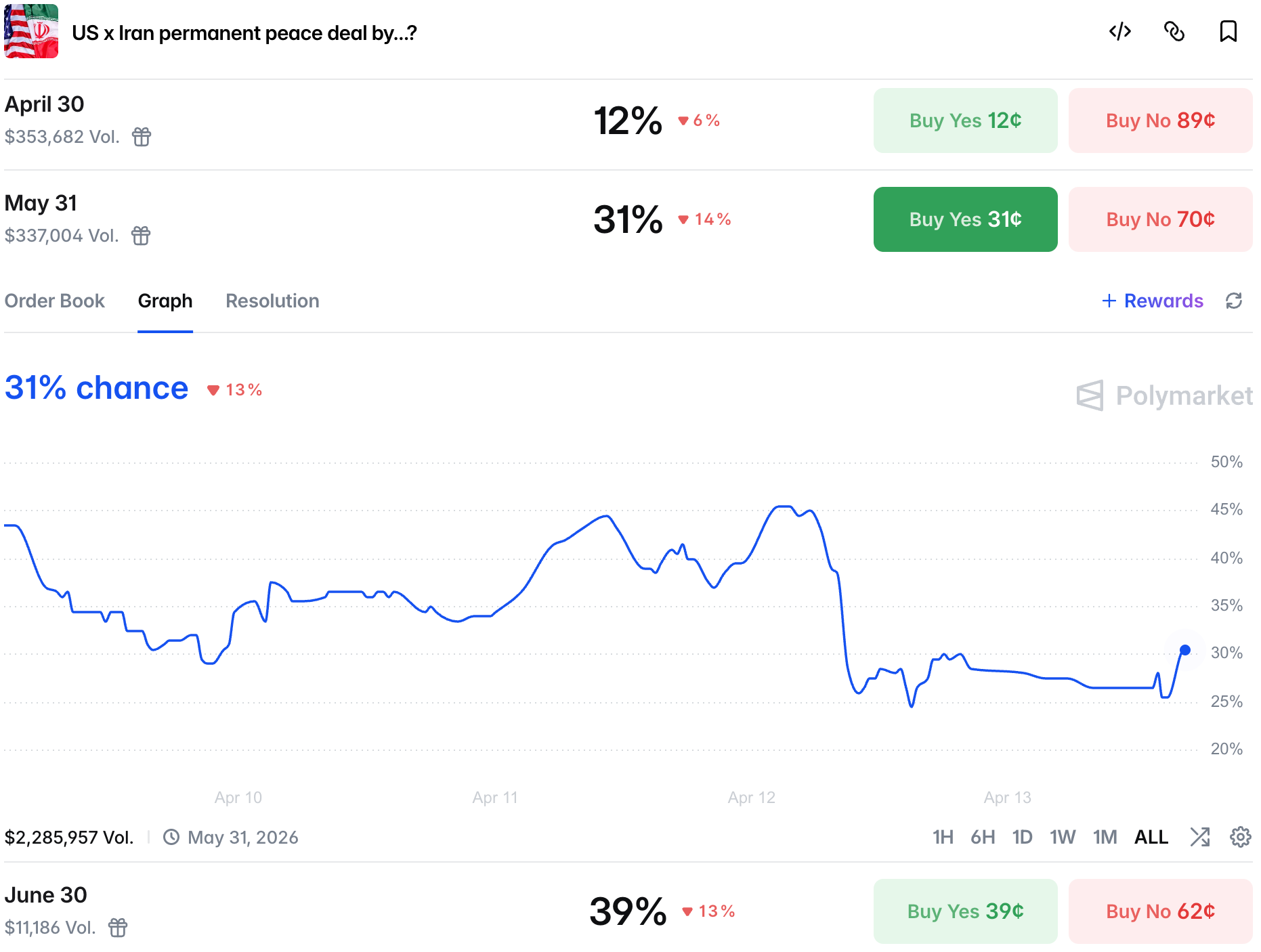Switch to the Order Book tab
This screenshot has height=952, width=1261.
(55, 301)
